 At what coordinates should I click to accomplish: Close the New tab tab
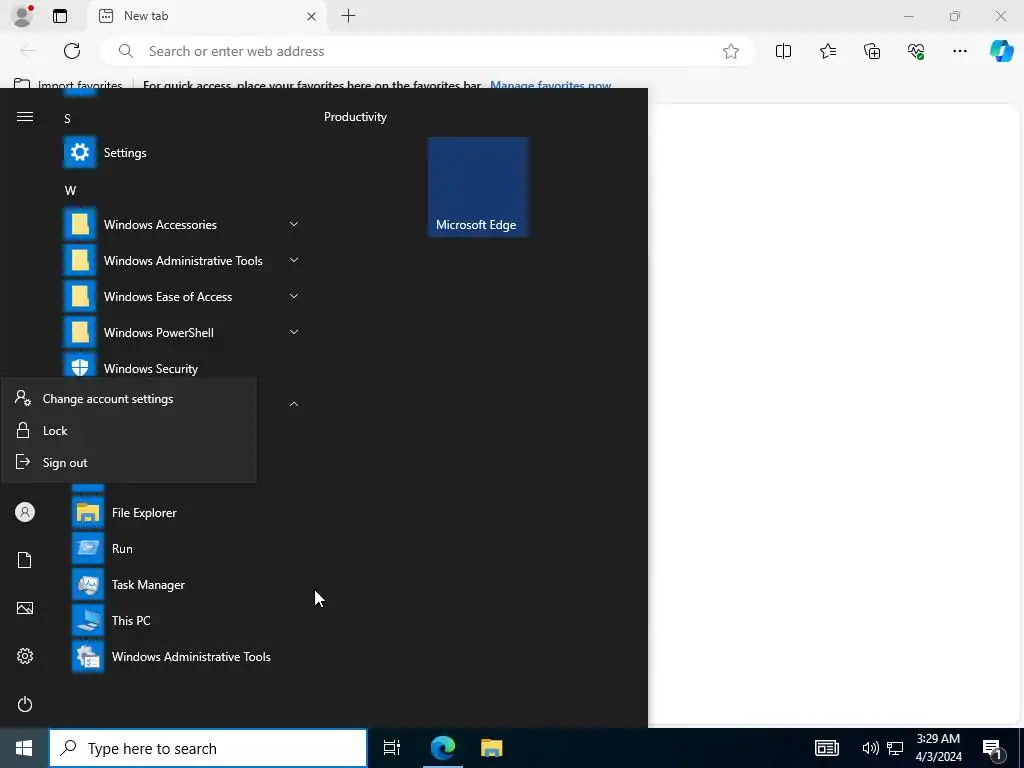[312, 16]
